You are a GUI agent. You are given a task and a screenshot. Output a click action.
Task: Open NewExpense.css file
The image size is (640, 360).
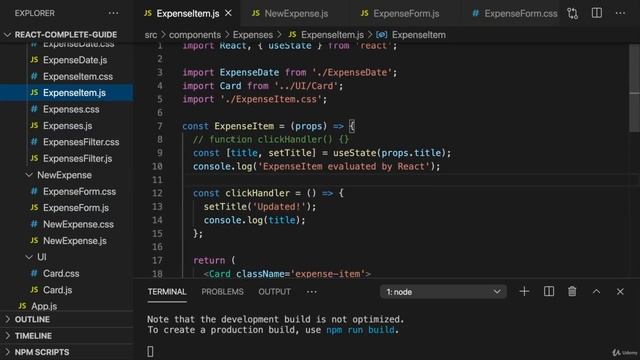click(78, 224)
